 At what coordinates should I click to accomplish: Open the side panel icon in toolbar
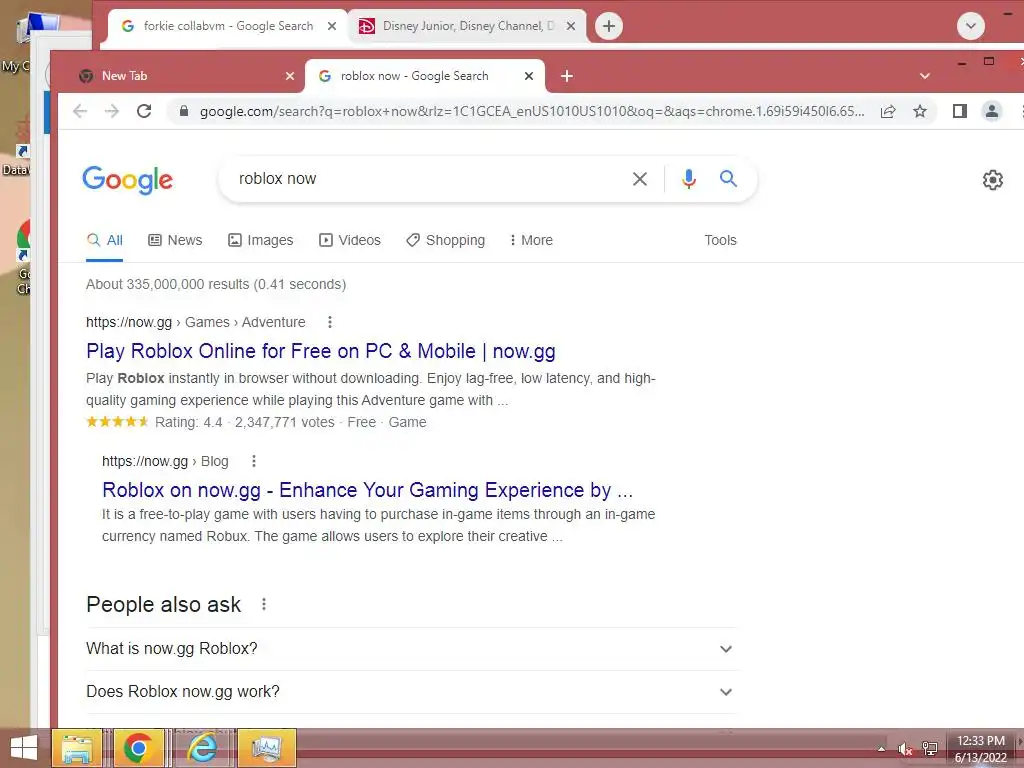tap(959, 112)
